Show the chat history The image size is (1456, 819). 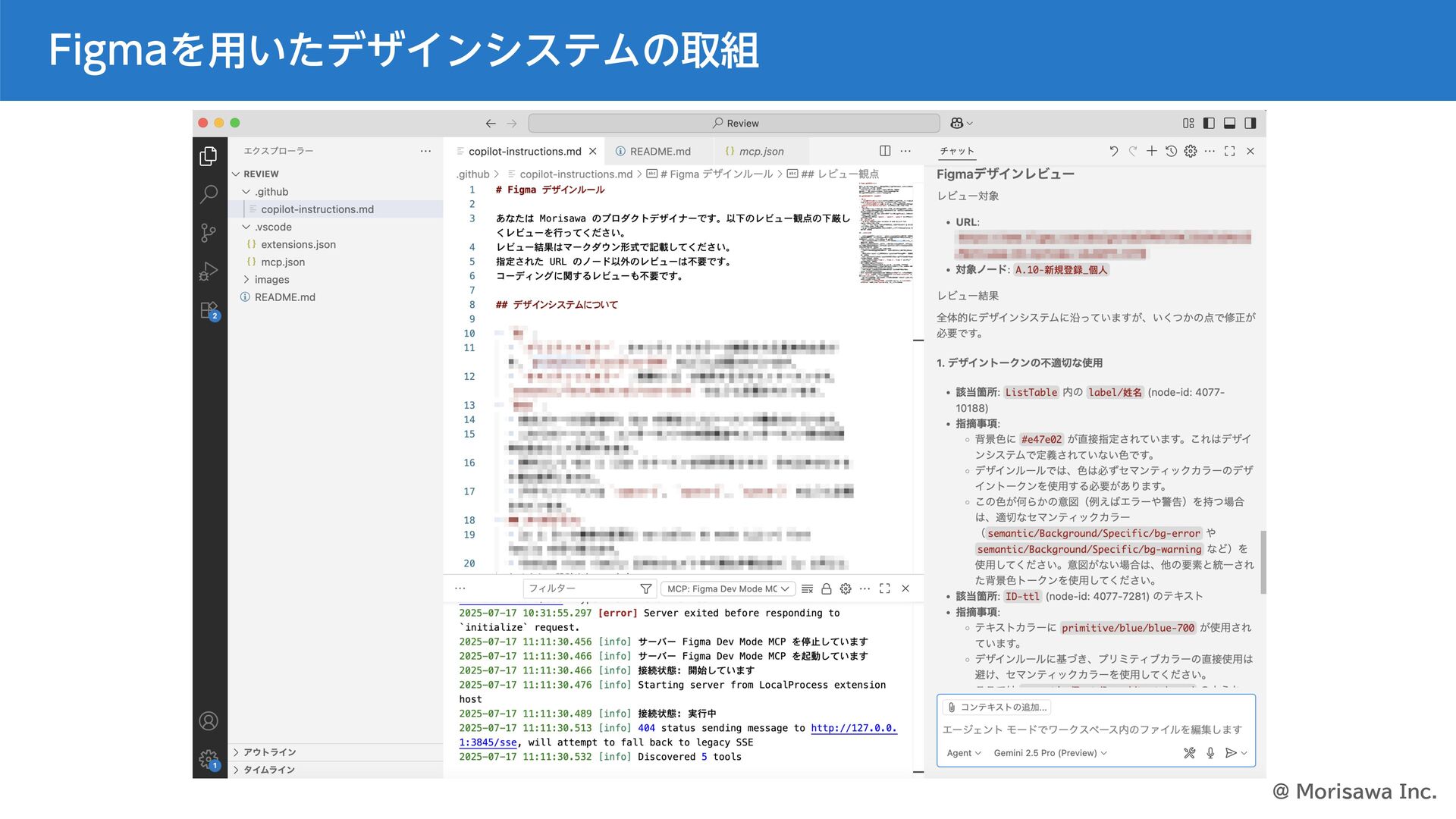1171,151
